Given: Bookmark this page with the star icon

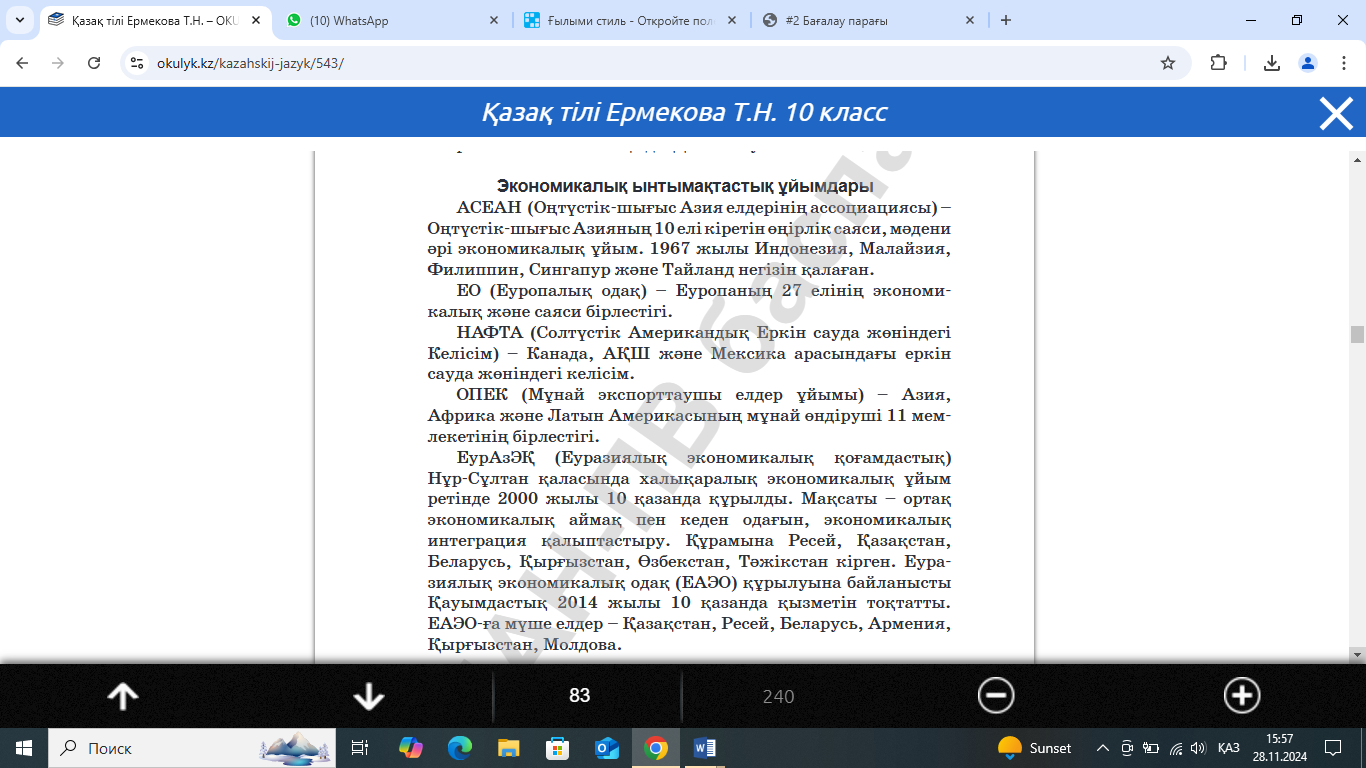Looking at the screenshot, I should click(1168, 63).
